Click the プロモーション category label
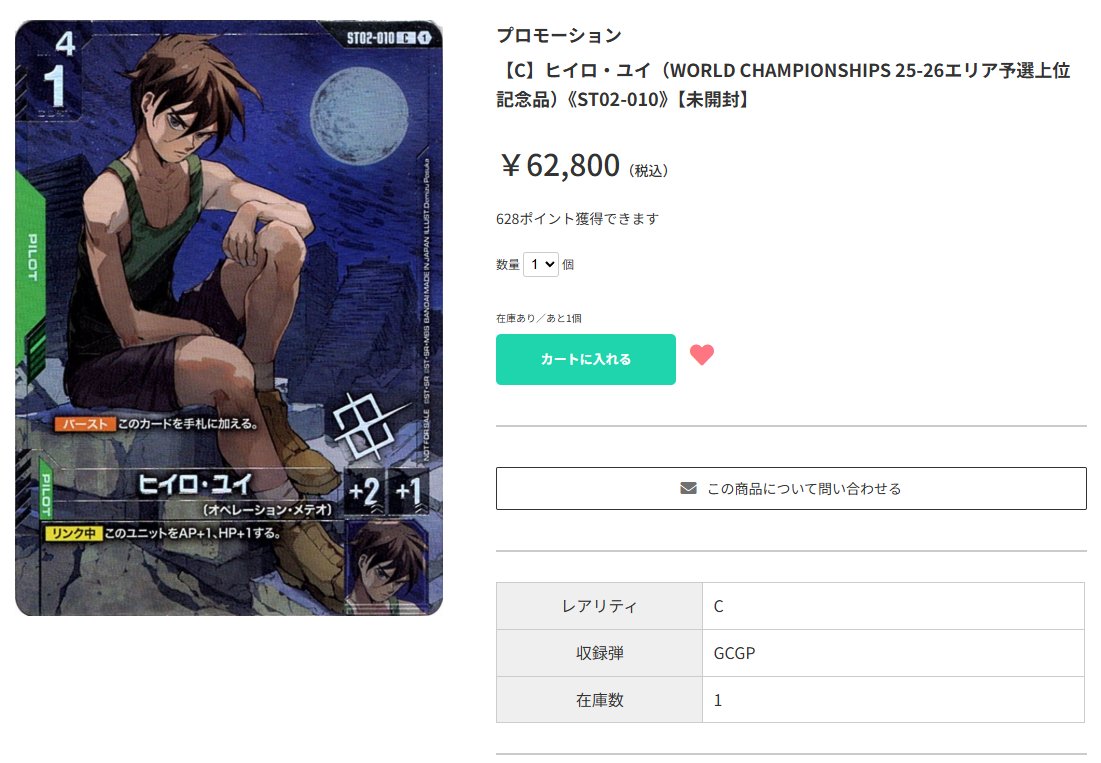 click(x=557, y=34)
